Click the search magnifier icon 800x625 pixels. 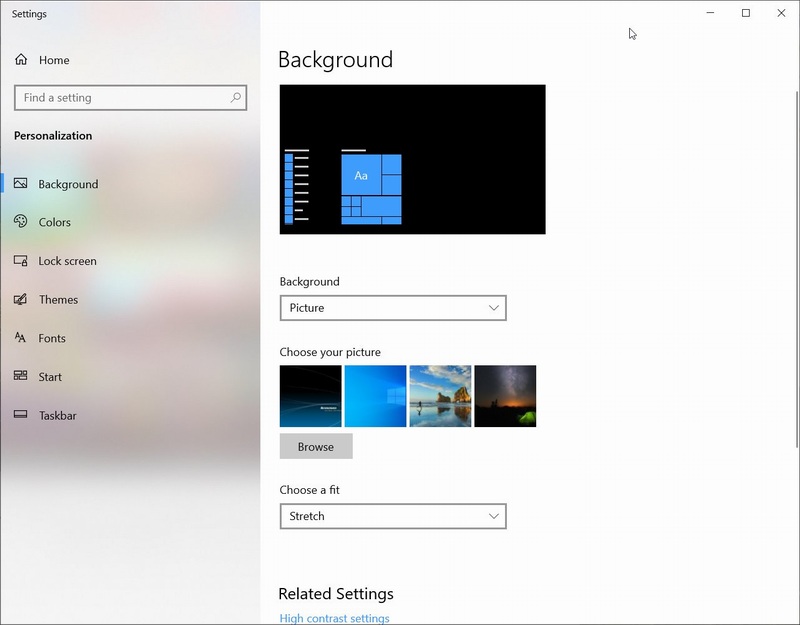pos(233,97)
